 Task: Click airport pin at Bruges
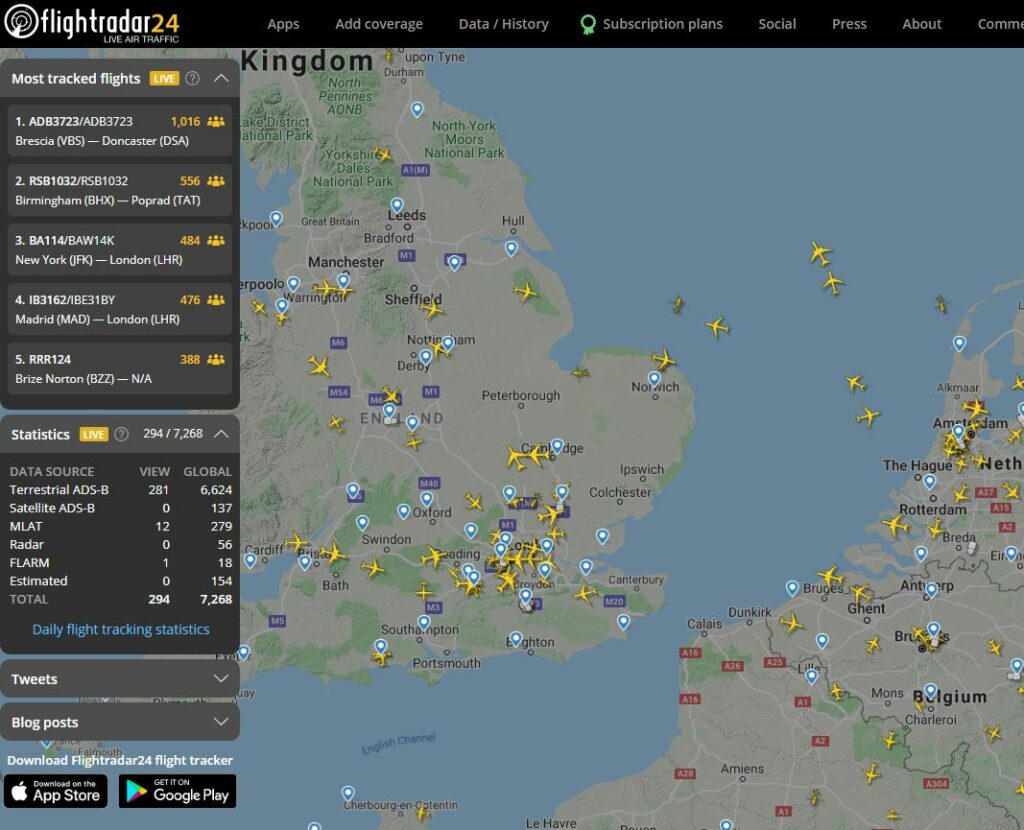(792, 588)
